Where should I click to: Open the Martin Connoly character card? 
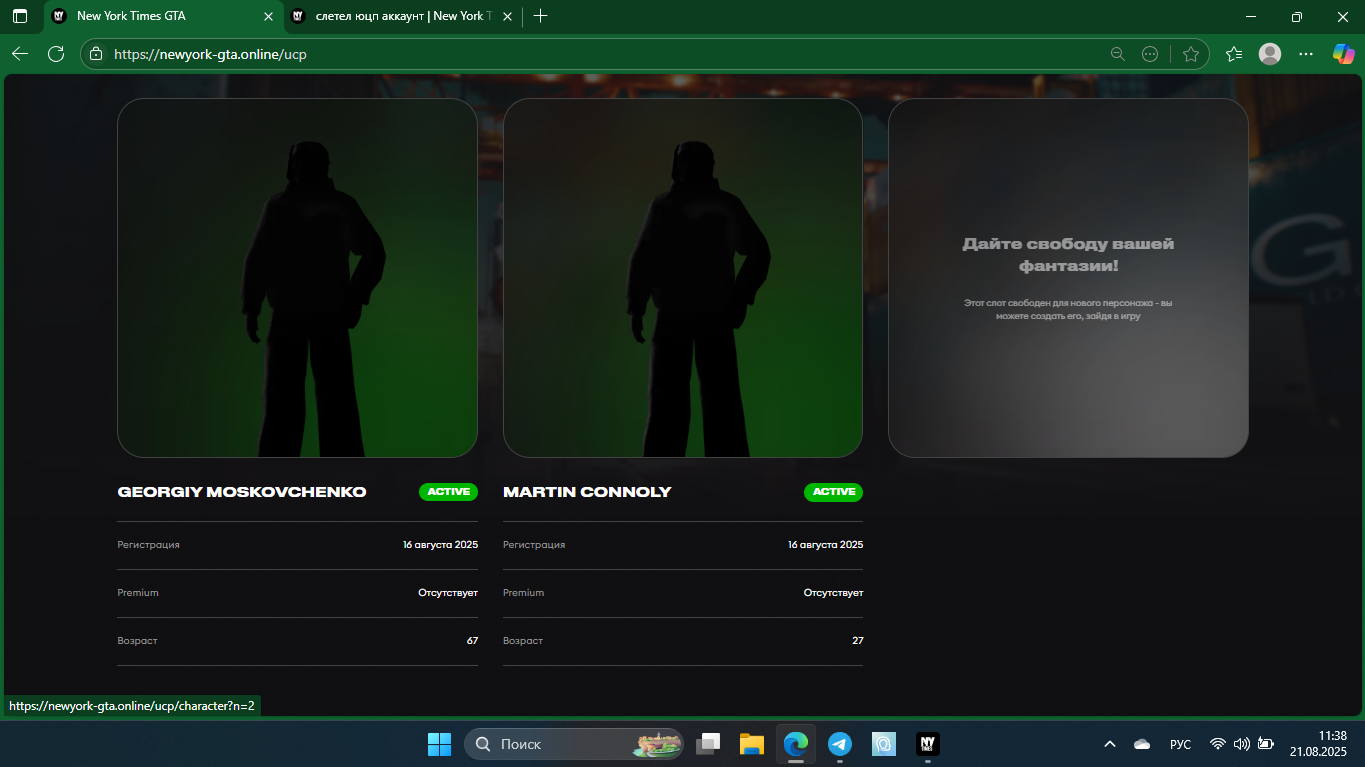pyautogui.click(x=682, y=278)
